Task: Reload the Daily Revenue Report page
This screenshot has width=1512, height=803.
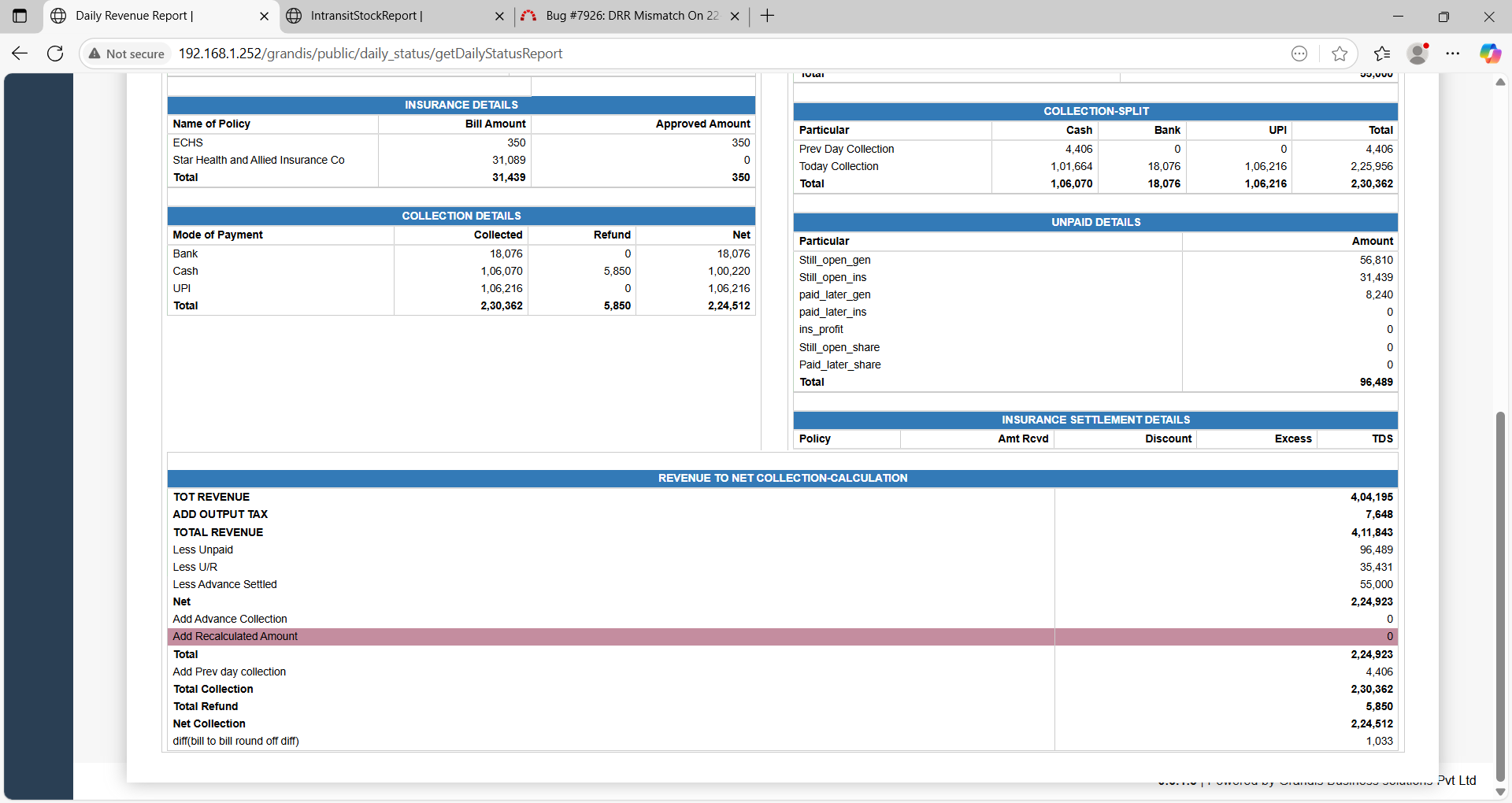Action: [55, 54]
